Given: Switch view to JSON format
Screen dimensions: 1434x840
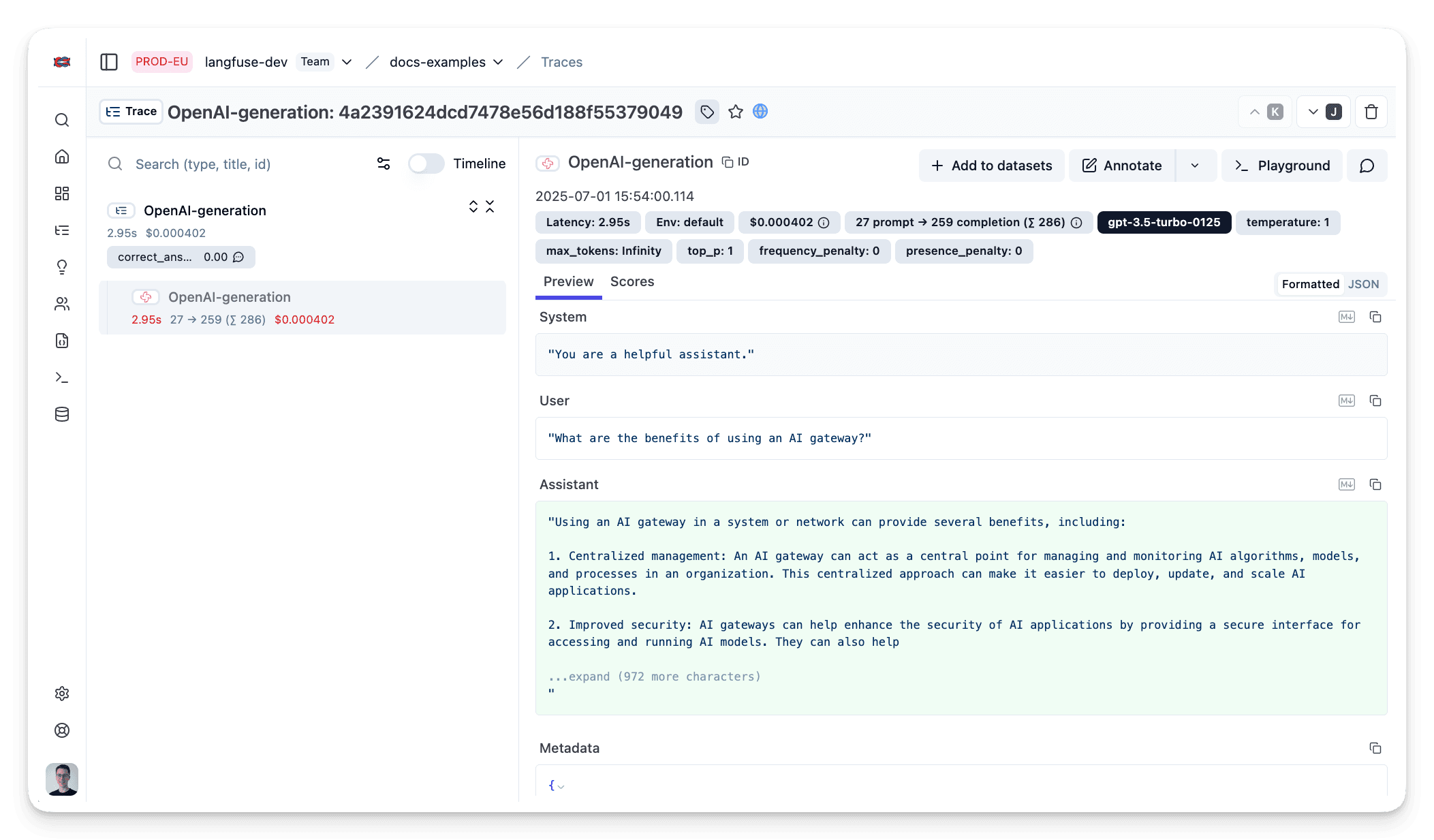Looking at the screenshot, I should (x=1363, y=284).
